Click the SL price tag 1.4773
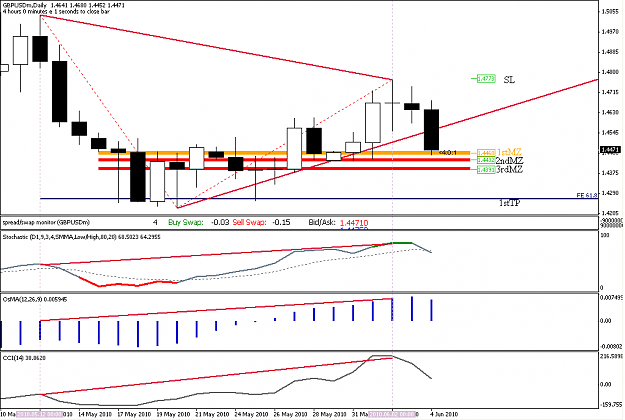Screen dimensions: 625x420 click(486, 79)
